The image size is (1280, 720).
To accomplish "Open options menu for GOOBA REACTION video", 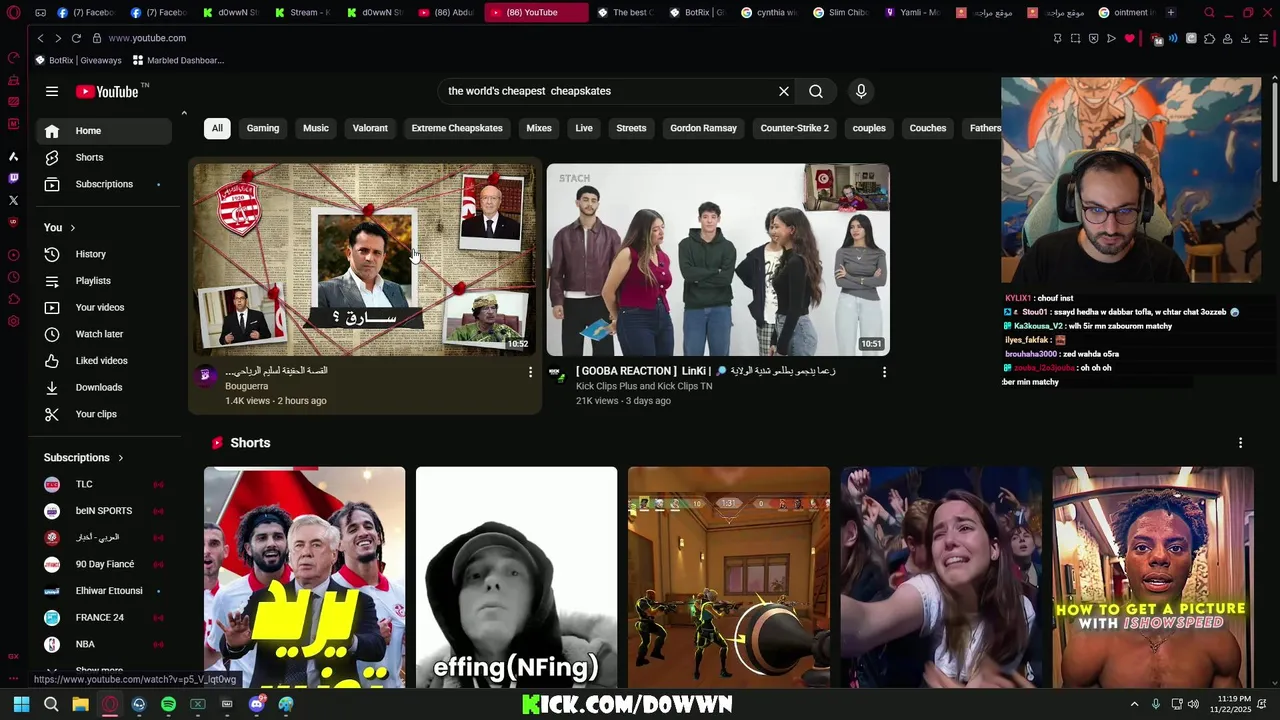I will [884, 372].
